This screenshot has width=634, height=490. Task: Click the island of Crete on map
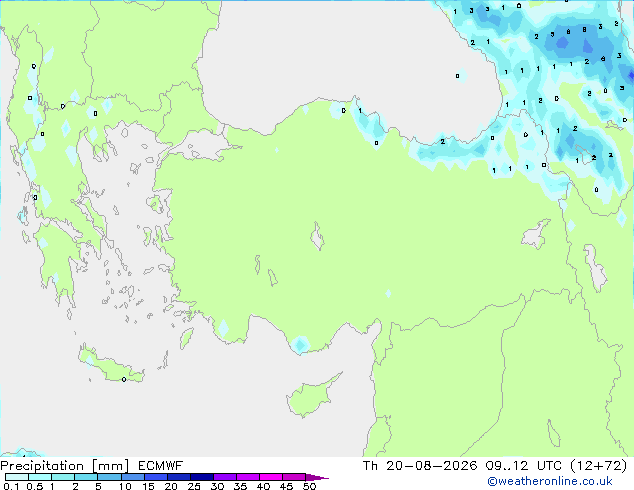(111, 366)
